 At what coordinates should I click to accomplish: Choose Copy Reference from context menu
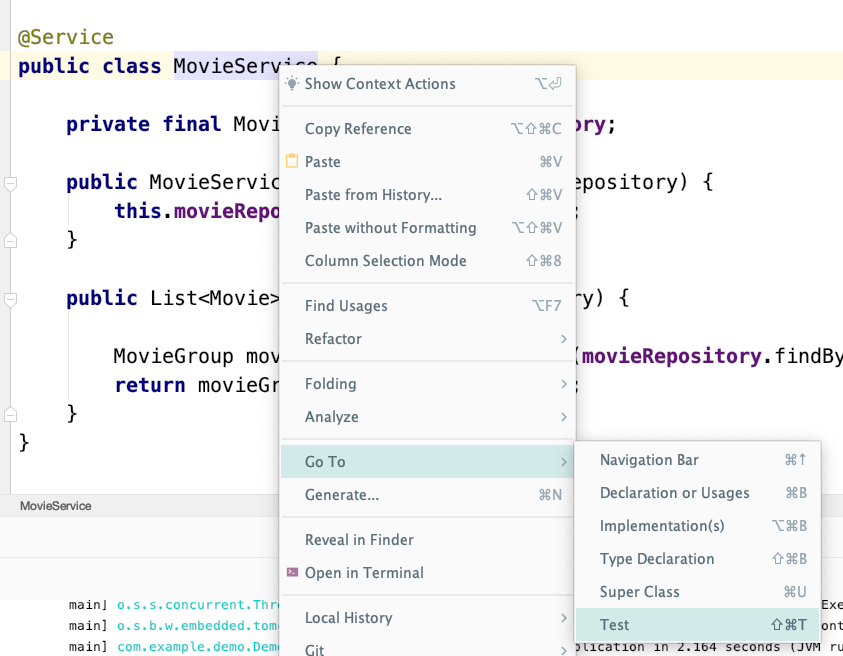coord(428,129)
